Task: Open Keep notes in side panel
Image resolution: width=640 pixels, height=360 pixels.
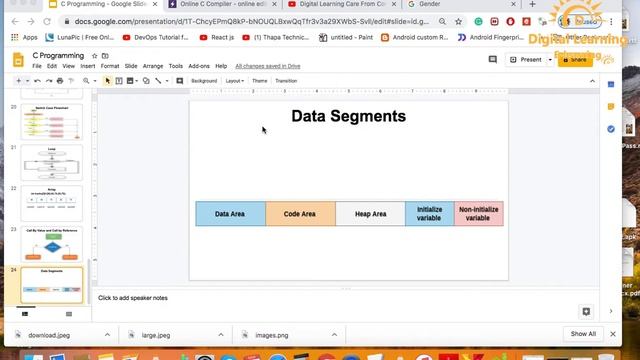Action: click(x=611, y=107)
